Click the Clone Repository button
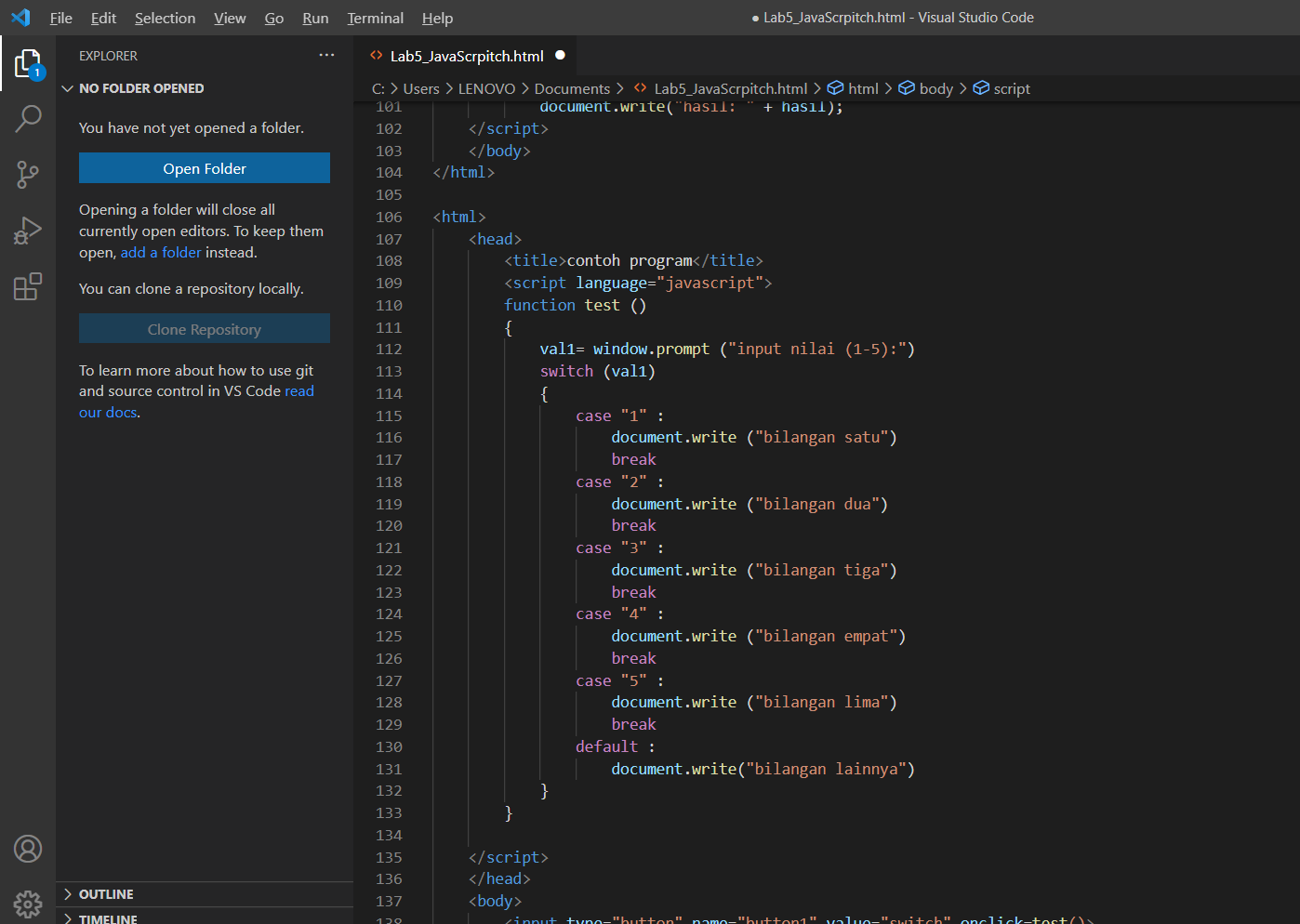Viewport: 1300px width, 924px height. tap(204, 328)
